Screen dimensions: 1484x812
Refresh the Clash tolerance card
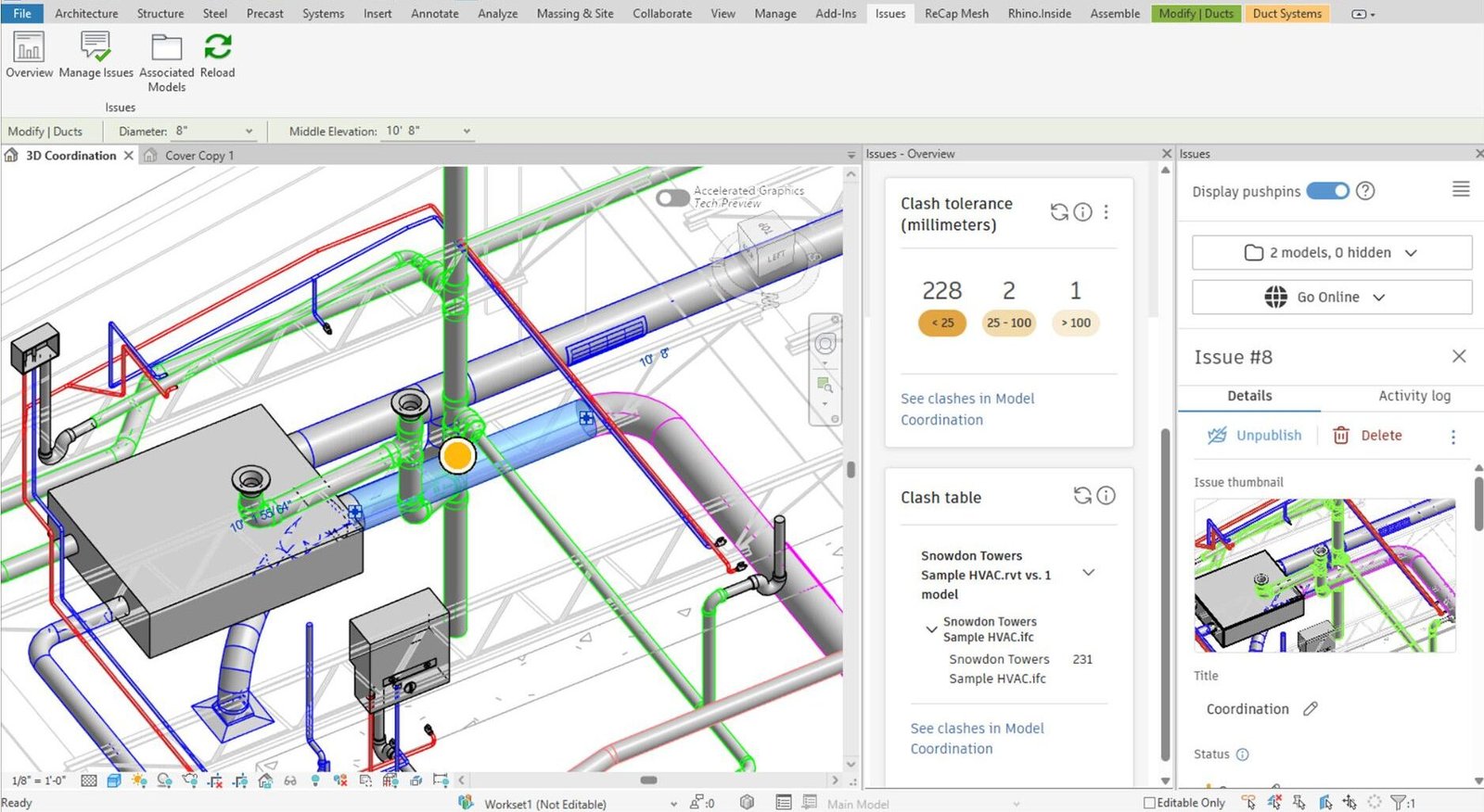1058,212
